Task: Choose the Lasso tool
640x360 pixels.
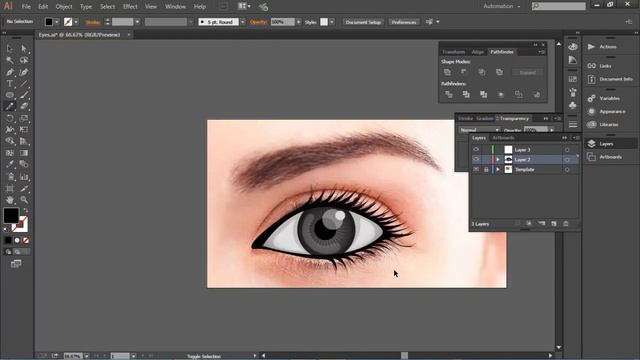Action: click(24, 60)
